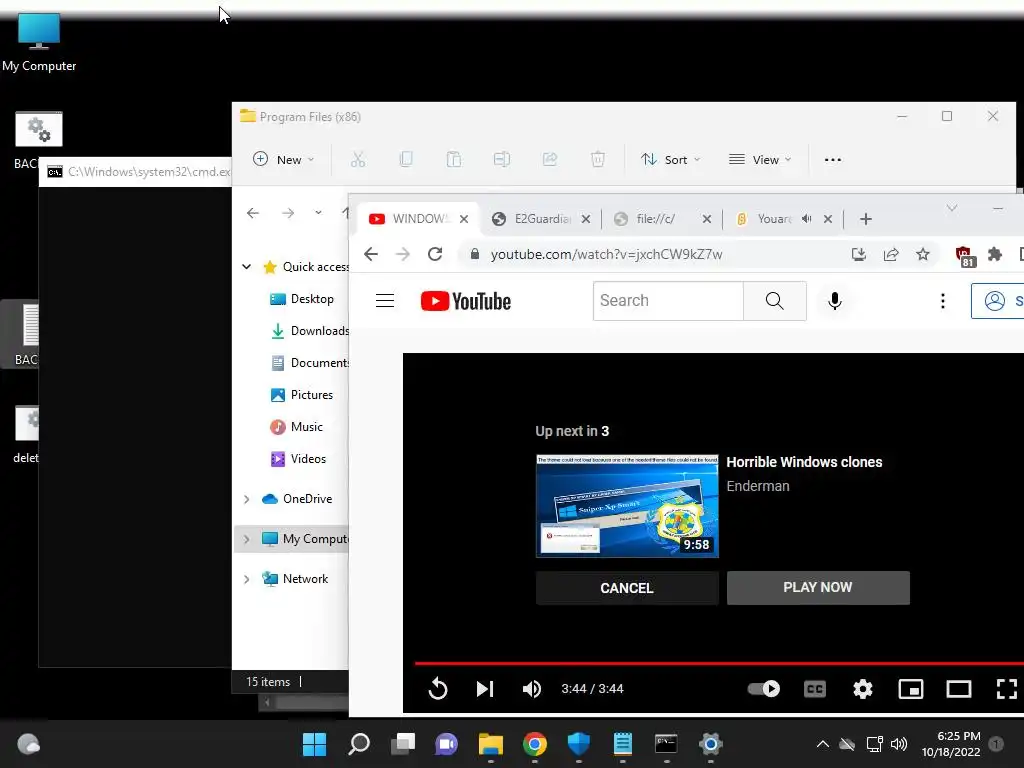Open a new browser tab
1024x768 pixels.
(x=865, y=219)
